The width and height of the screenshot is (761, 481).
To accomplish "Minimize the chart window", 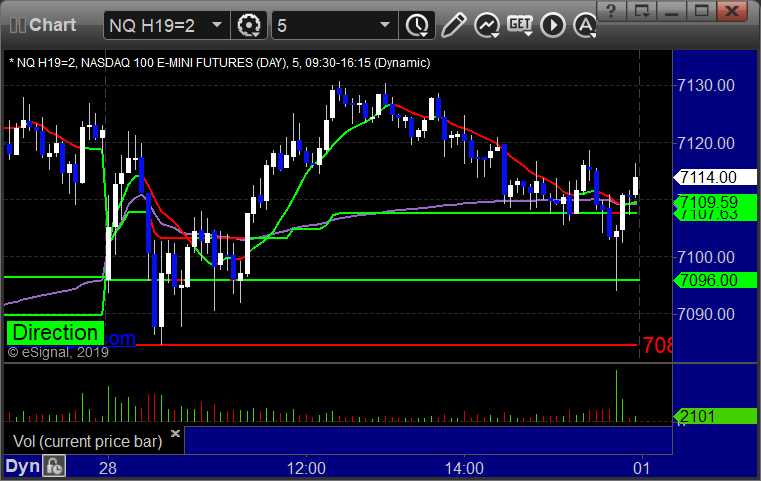I will tap(672, 10).
